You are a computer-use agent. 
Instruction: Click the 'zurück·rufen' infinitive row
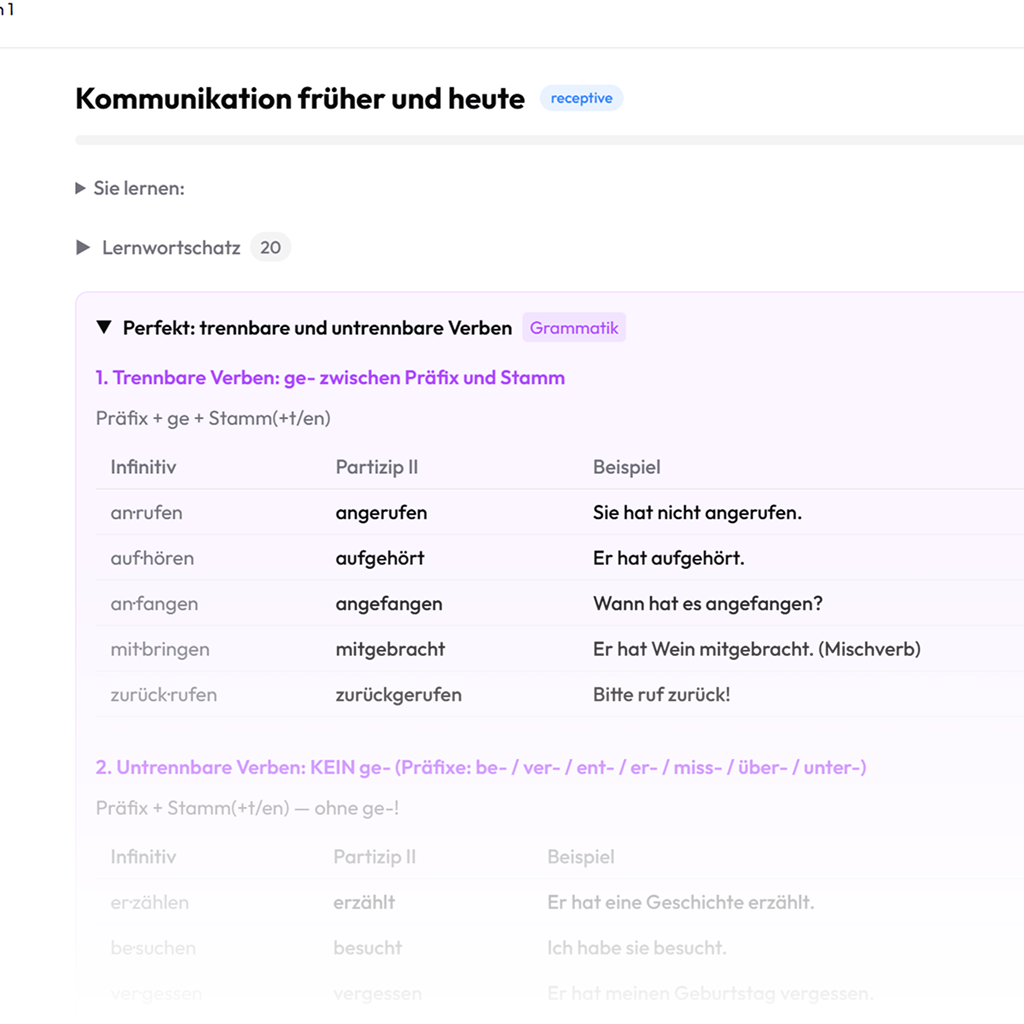(163, 695)
